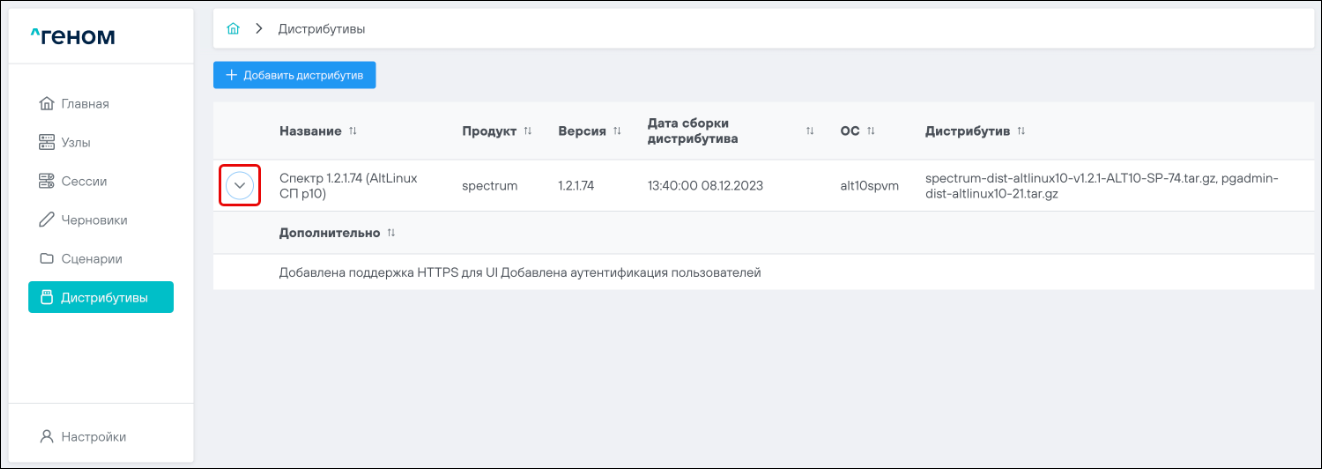
Task: Sort by Название column arrows icon
Action: click(x=352, y=132)
